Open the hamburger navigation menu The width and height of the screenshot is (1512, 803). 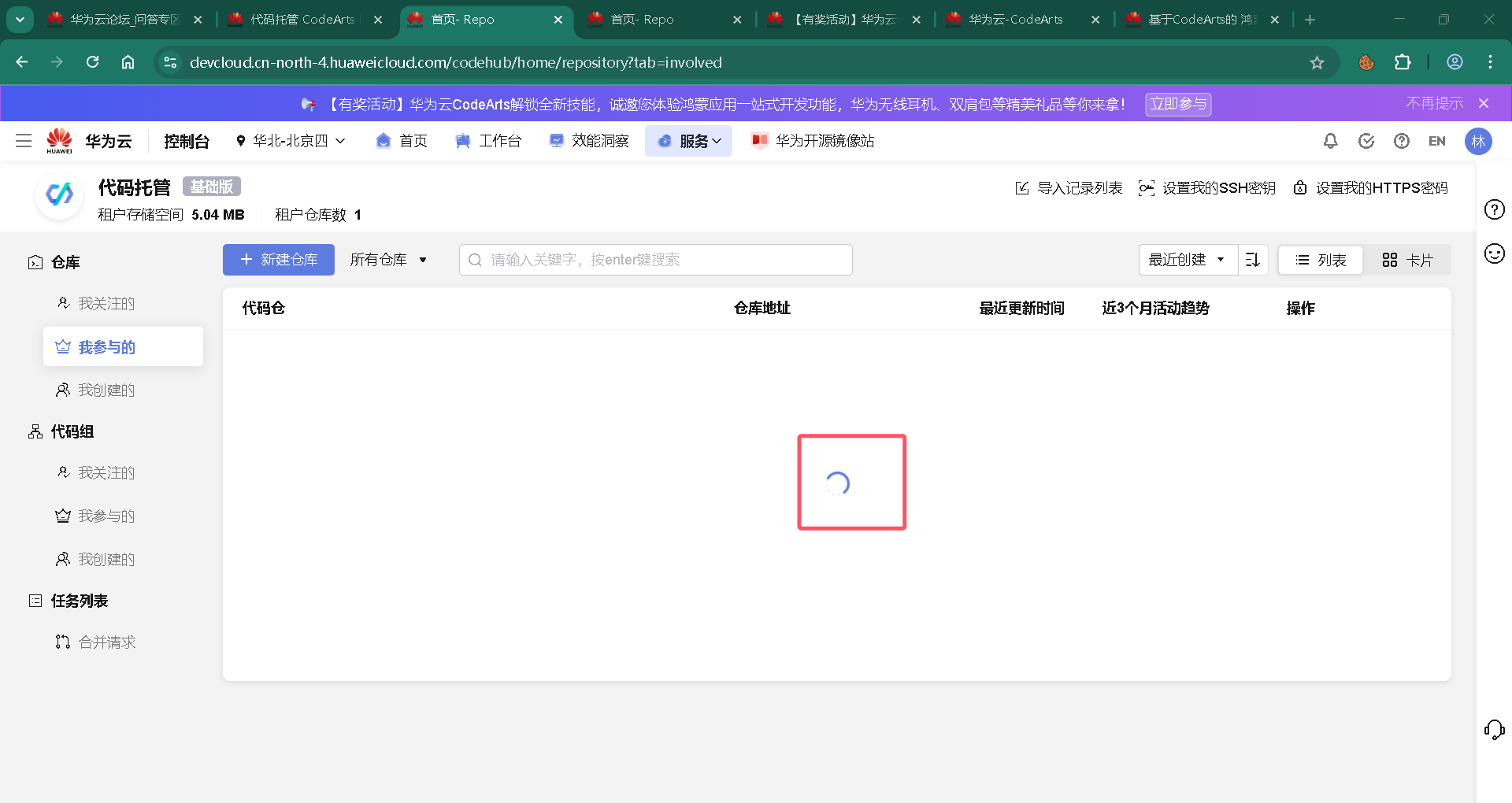24,141
